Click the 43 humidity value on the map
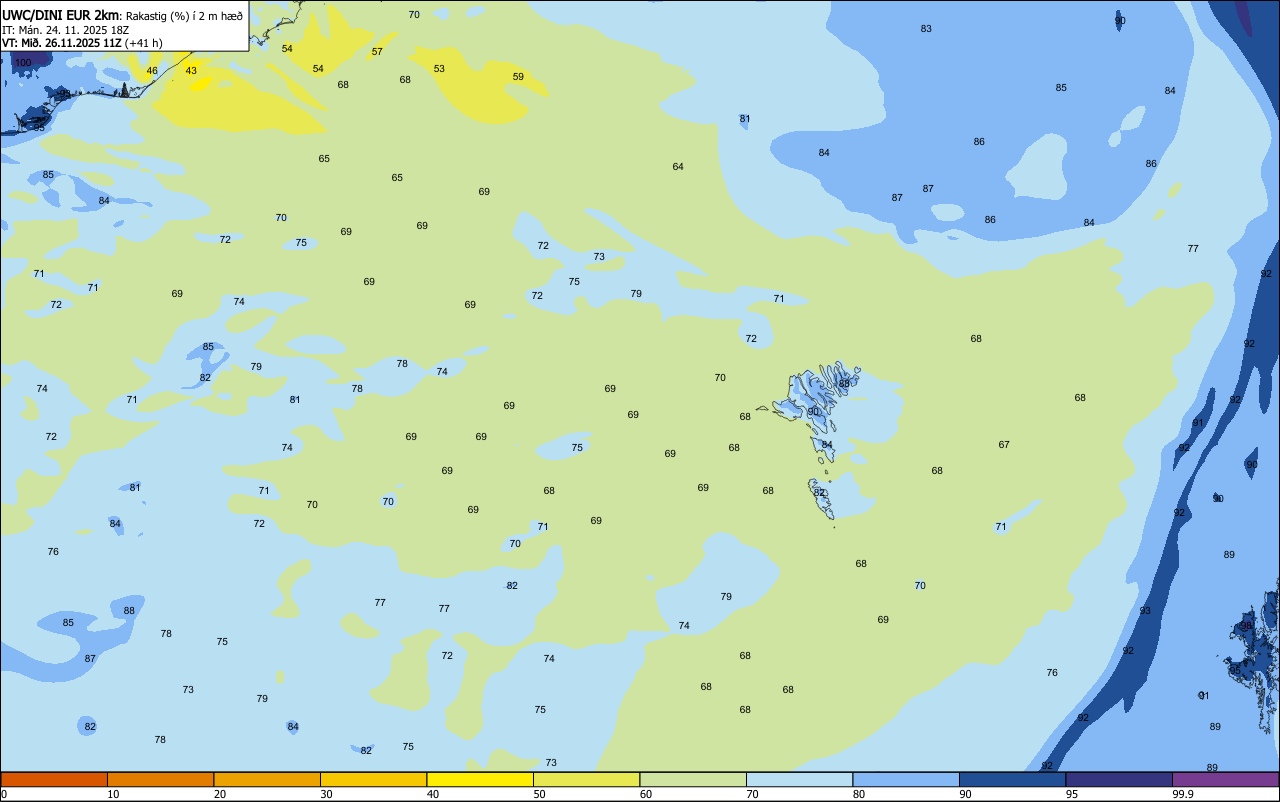This screenshot has height=802, width=1280. 191,70
